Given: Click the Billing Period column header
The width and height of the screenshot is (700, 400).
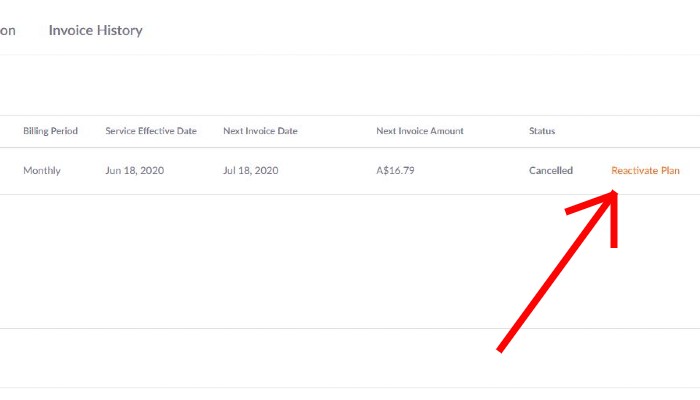Looking at the screenshot, I should coord(50,132).
